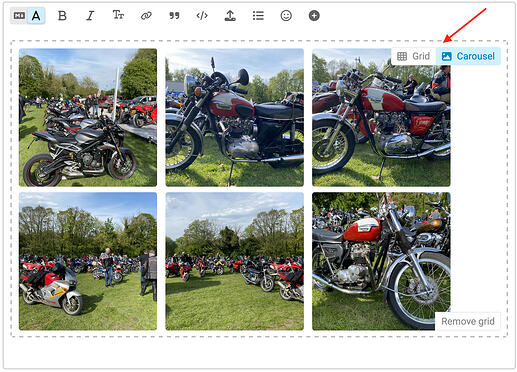Toggle bold formatting
The height and width of the screenshot is (372, 517).
pyautogui.click(x=62, y=16)
